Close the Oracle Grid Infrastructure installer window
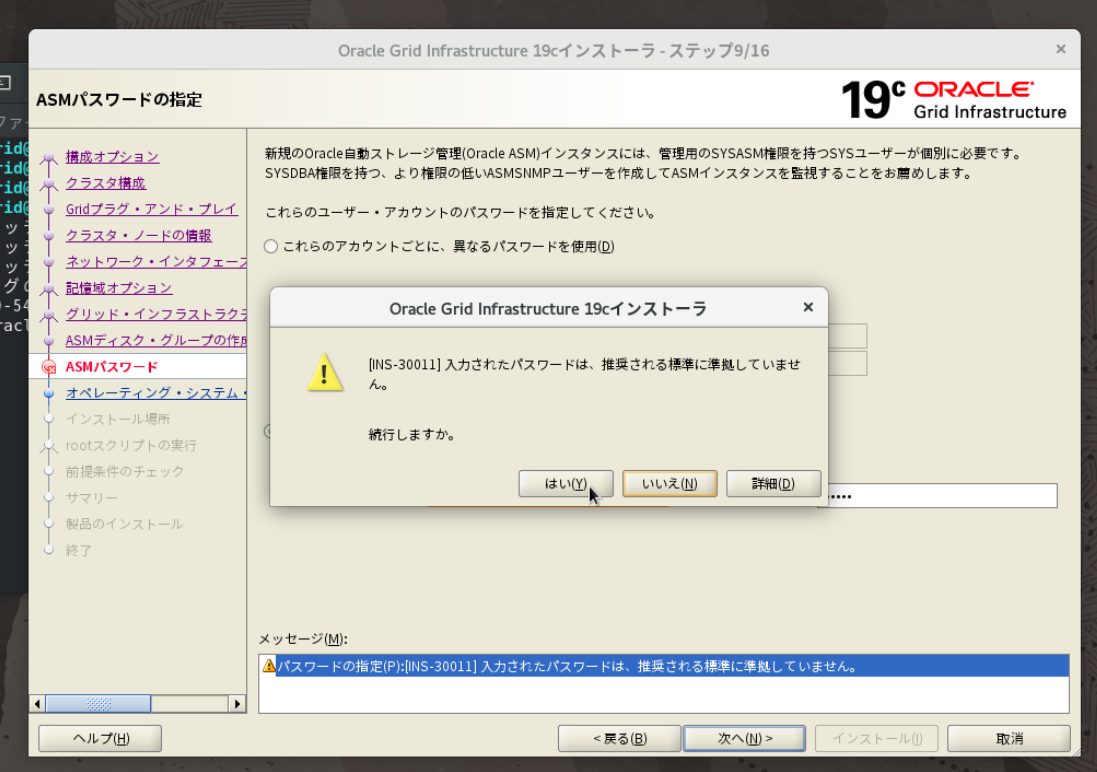Viewport: 1097px width, 772px height. pos(1061,49)
